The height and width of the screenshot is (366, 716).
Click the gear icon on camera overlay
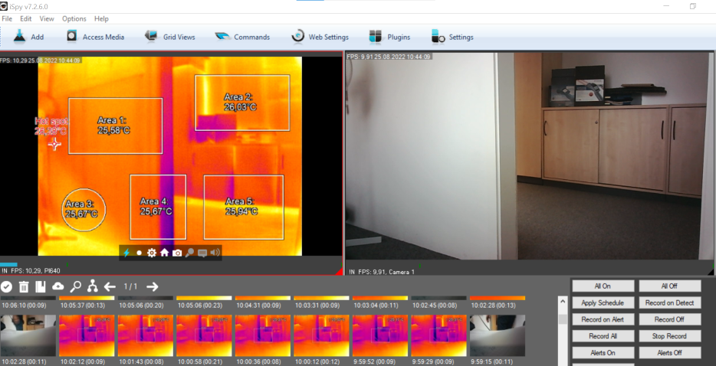point(152,252)
